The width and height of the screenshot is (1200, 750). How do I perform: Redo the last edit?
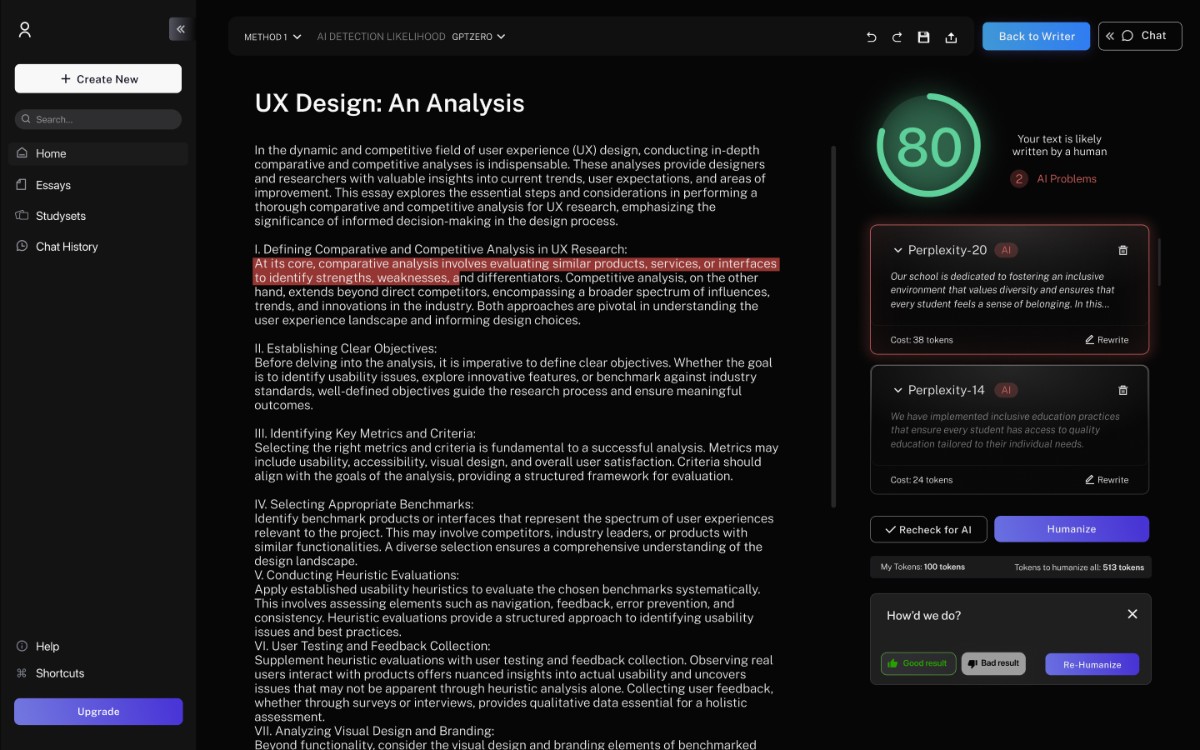(x=897, y=37)
